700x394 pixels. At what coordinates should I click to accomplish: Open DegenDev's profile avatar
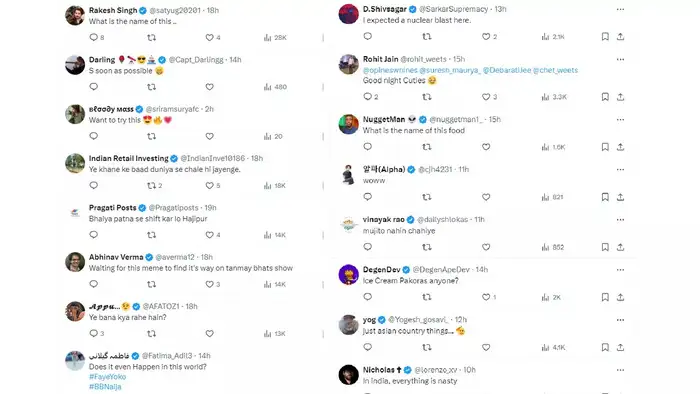pos(349,274)
